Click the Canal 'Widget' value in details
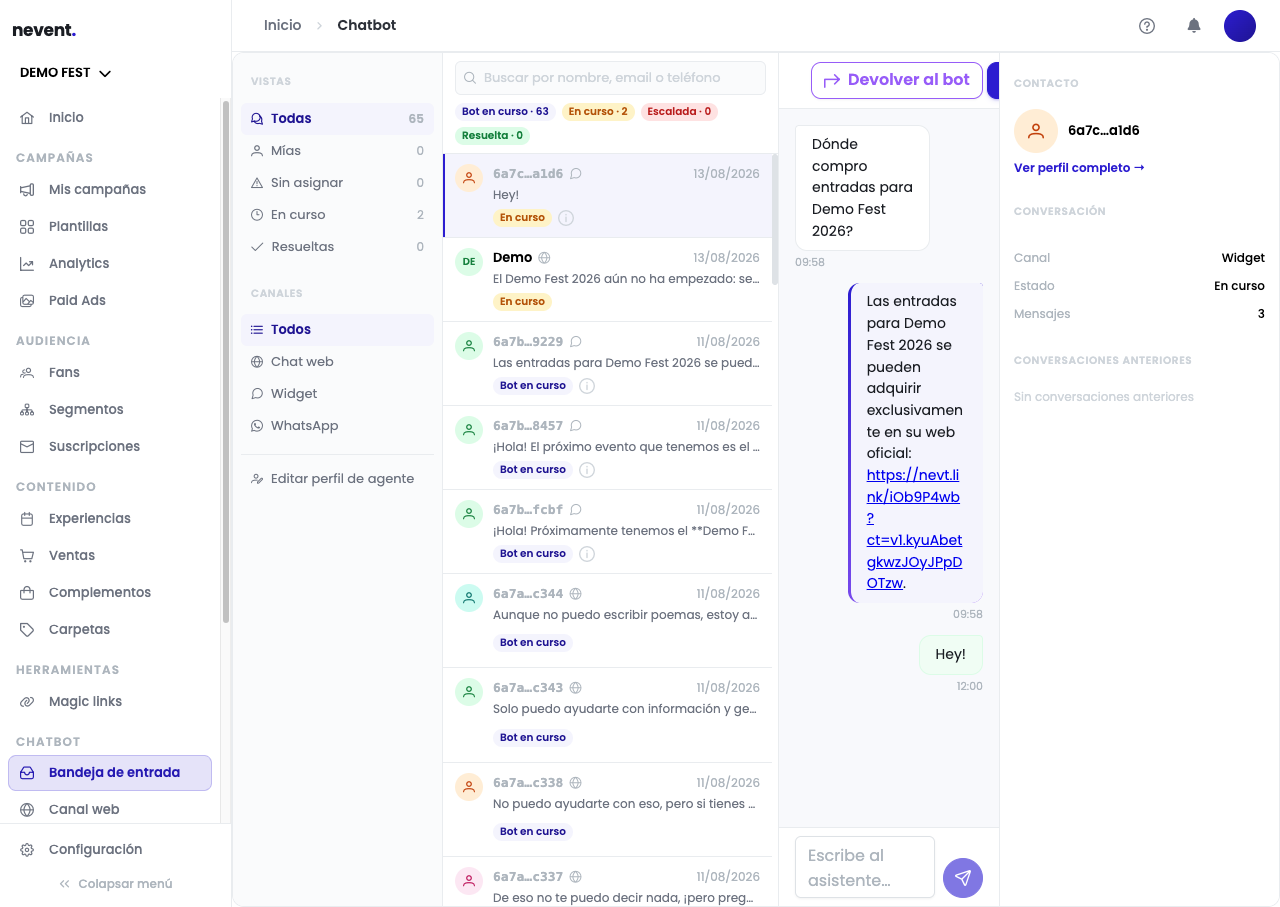The image size is (1280, 907). (x=1243, y=258)
